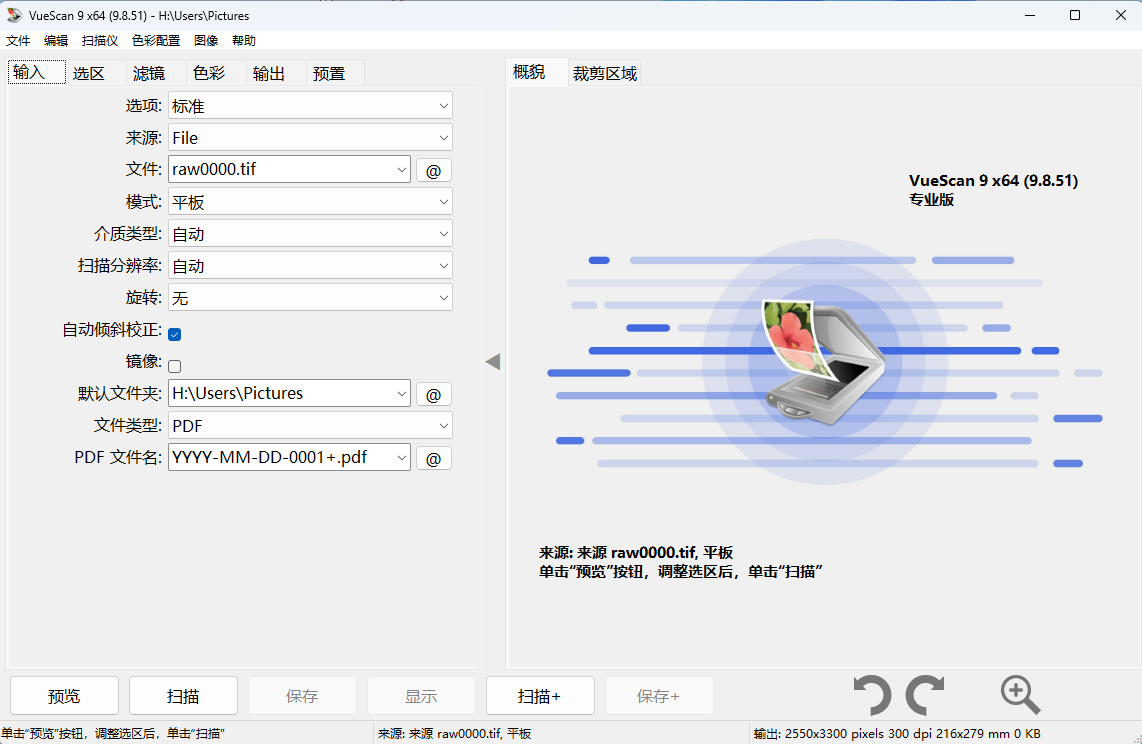The height and width of the screenshot is (744, 1142).
Task: Switch to the 滤镜 tab
Action: 156,74
